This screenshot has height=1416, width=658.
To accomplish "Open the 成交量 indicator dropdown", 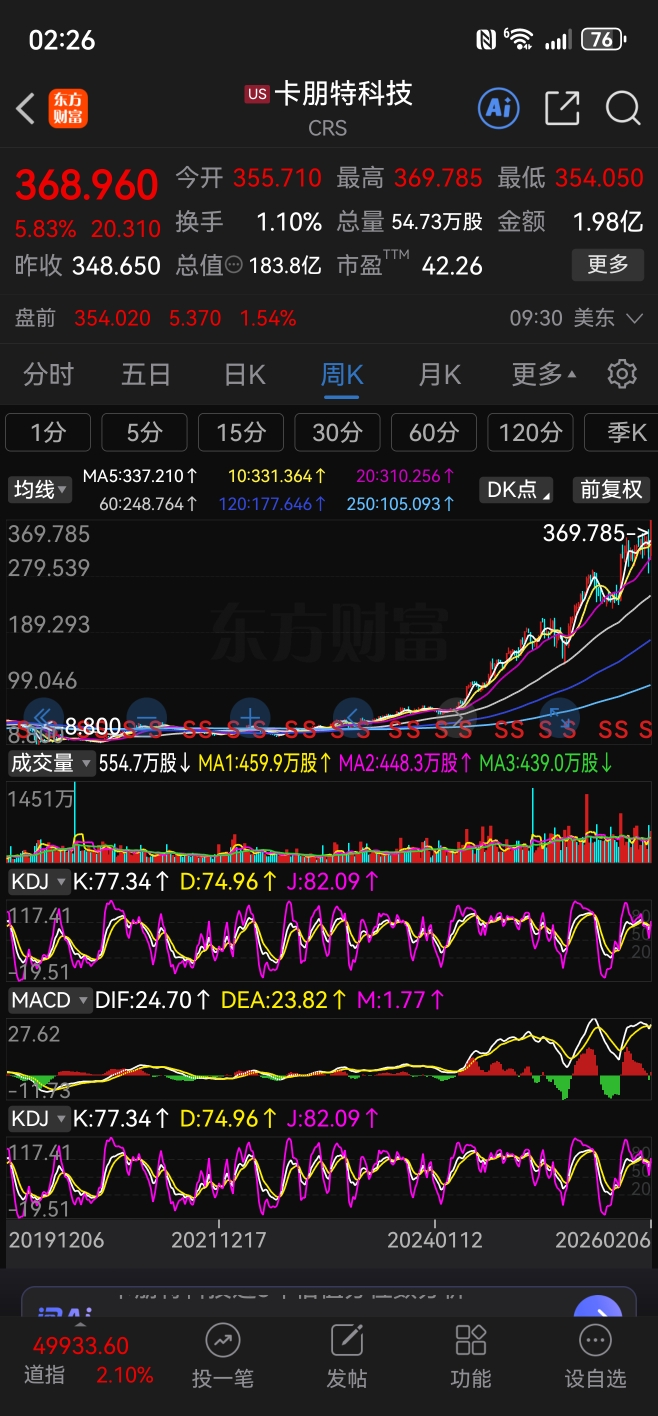I will pos(51,763).
